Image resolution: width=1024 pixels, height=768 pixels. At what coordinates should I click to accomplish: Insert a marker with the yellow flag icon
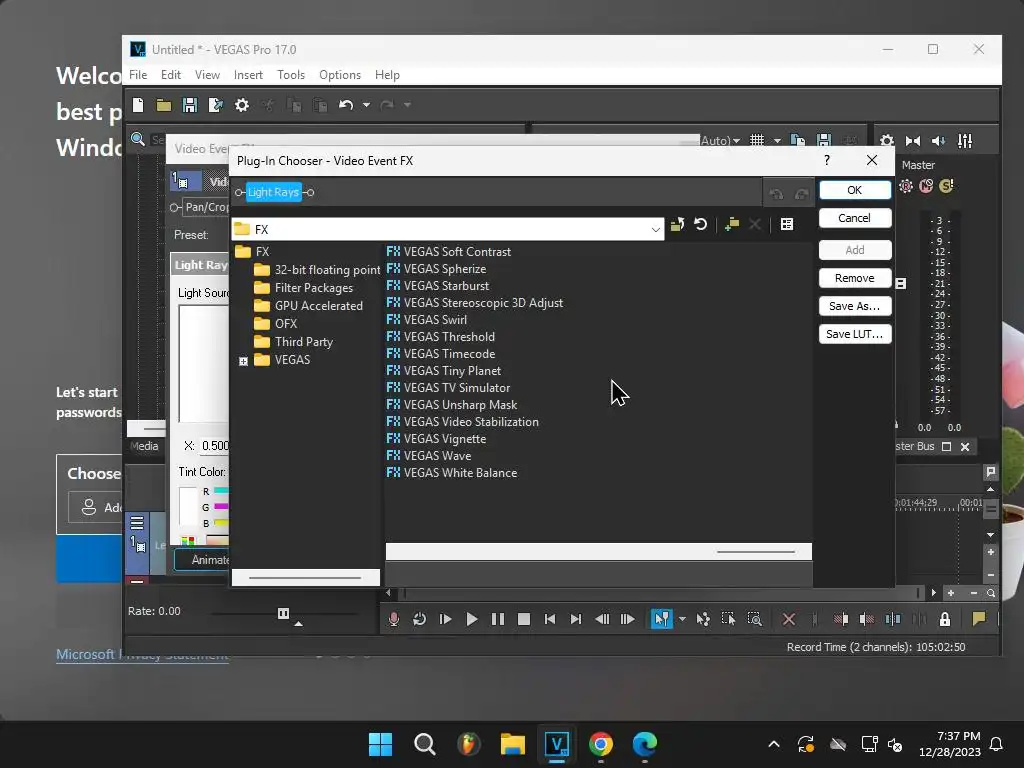pos(978,619)
